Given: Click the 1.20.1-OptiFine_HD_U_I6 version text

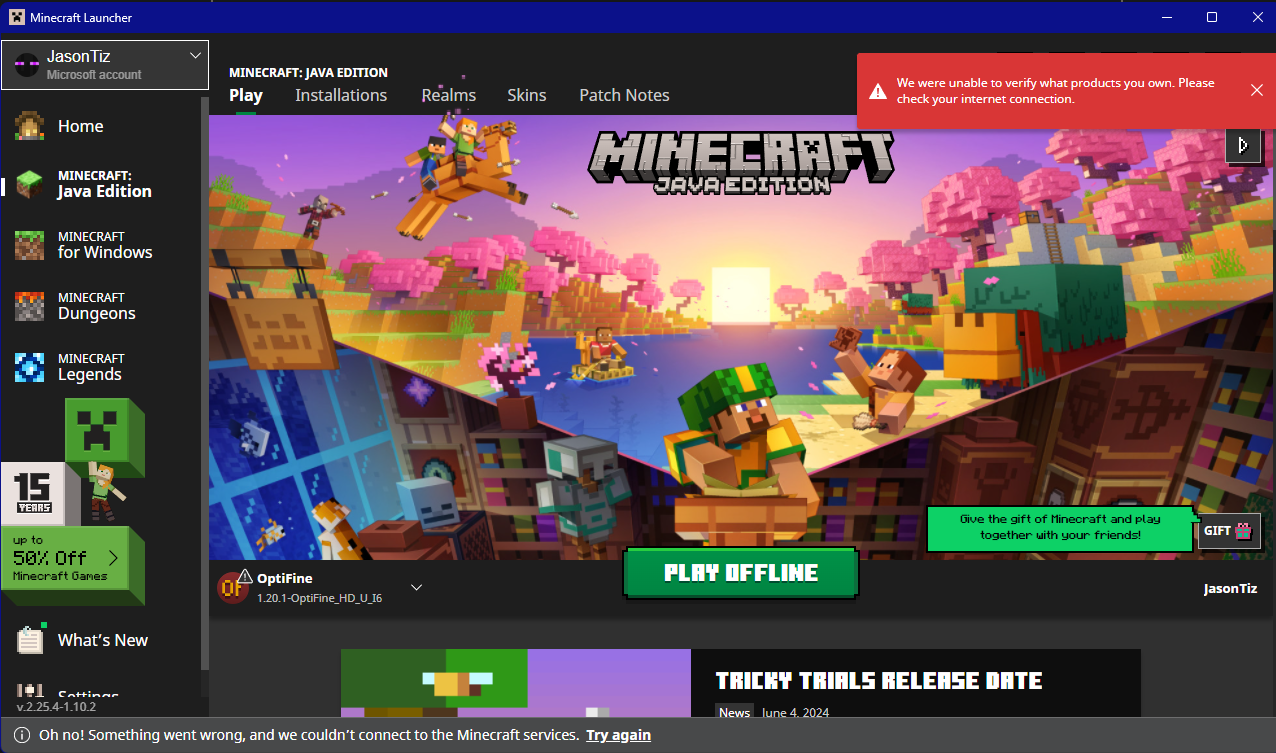Looking at the screenshot, I should point(319,598).
